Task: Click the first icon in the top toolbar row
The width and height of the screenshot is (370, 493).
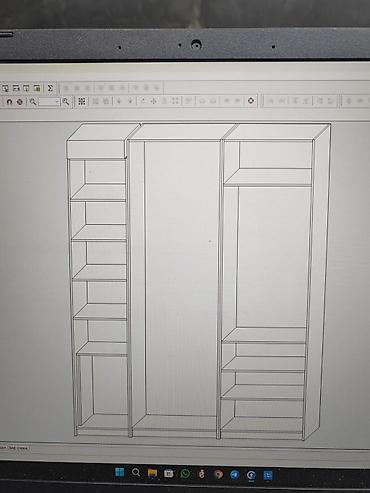Action: pos(5,88)
